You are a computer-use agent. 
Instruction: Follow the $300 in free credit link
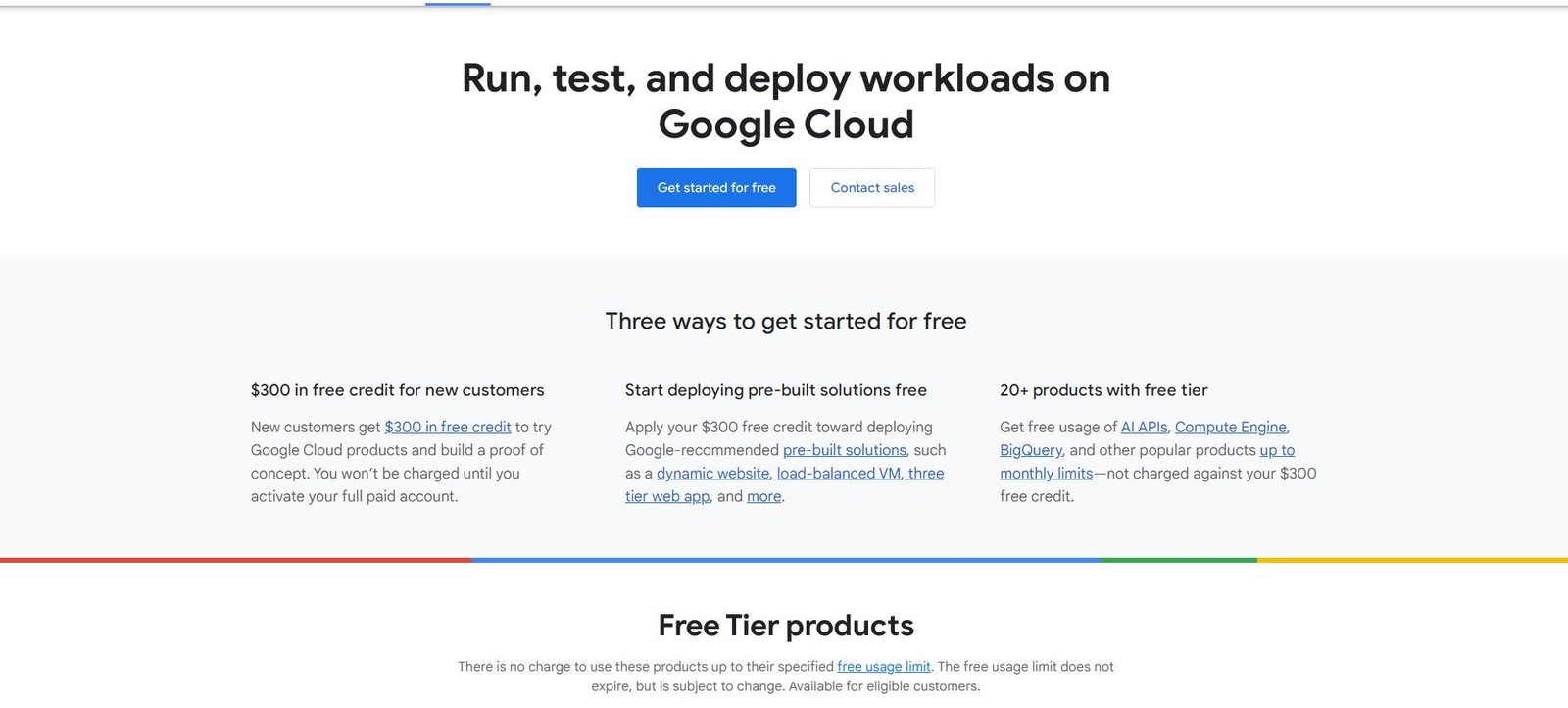448,427
